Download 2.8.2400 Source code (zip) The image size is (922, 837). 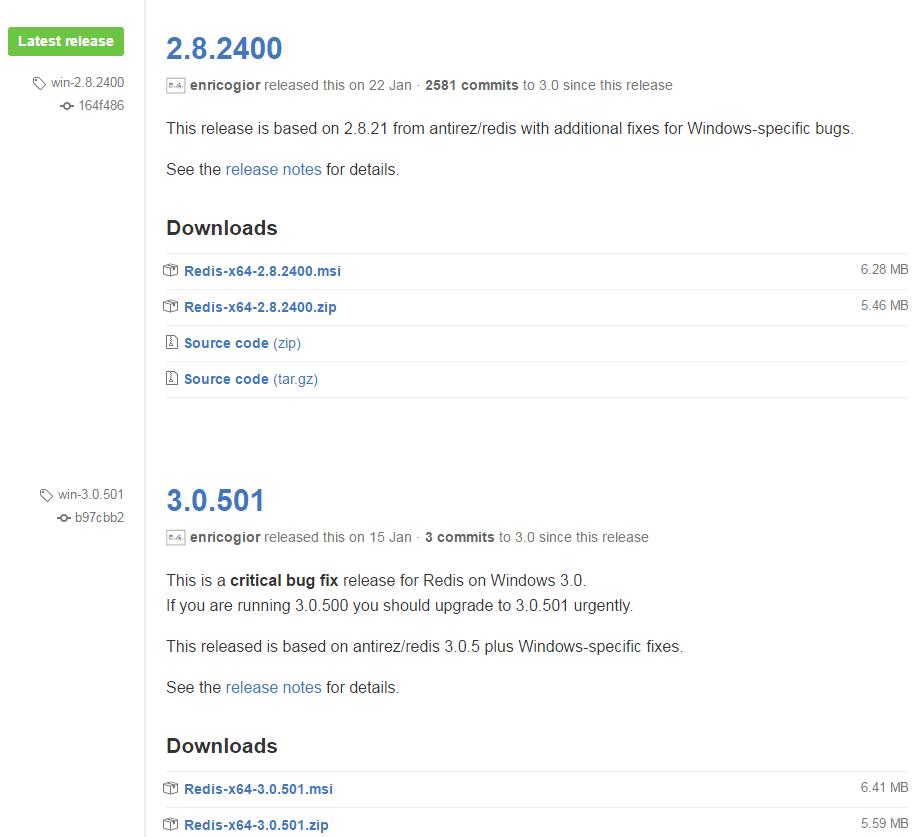[242, 343]
